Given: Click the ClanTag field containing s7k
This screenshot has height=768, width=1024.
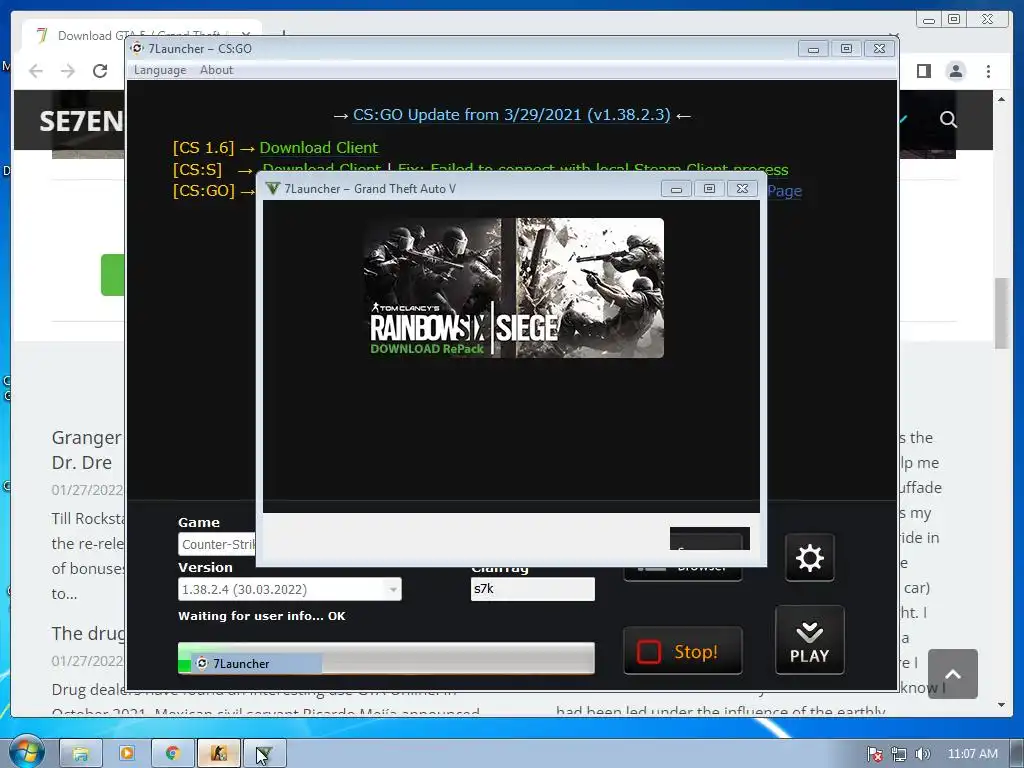Looking at the screenshot, I should pyautogui.click(x=532, y=589).
